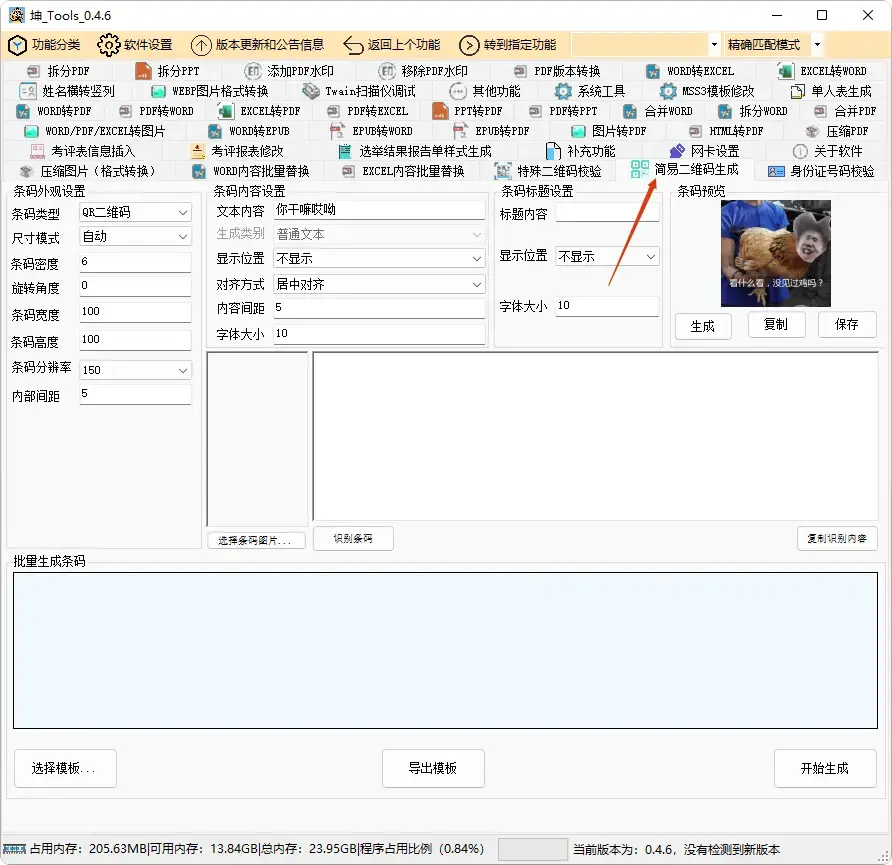
Task: Expand the 尺寸模式 dropdown
Action: (135, 236)
